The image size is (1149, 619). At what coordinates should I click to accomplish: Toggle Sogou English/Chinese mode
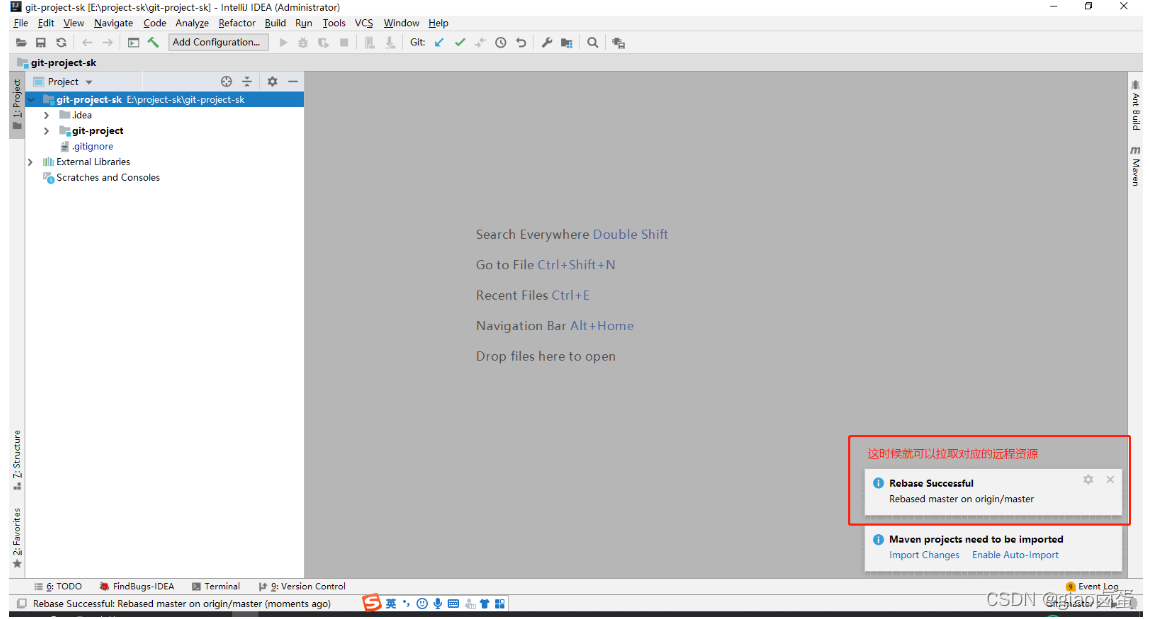(x=391, y=604)
